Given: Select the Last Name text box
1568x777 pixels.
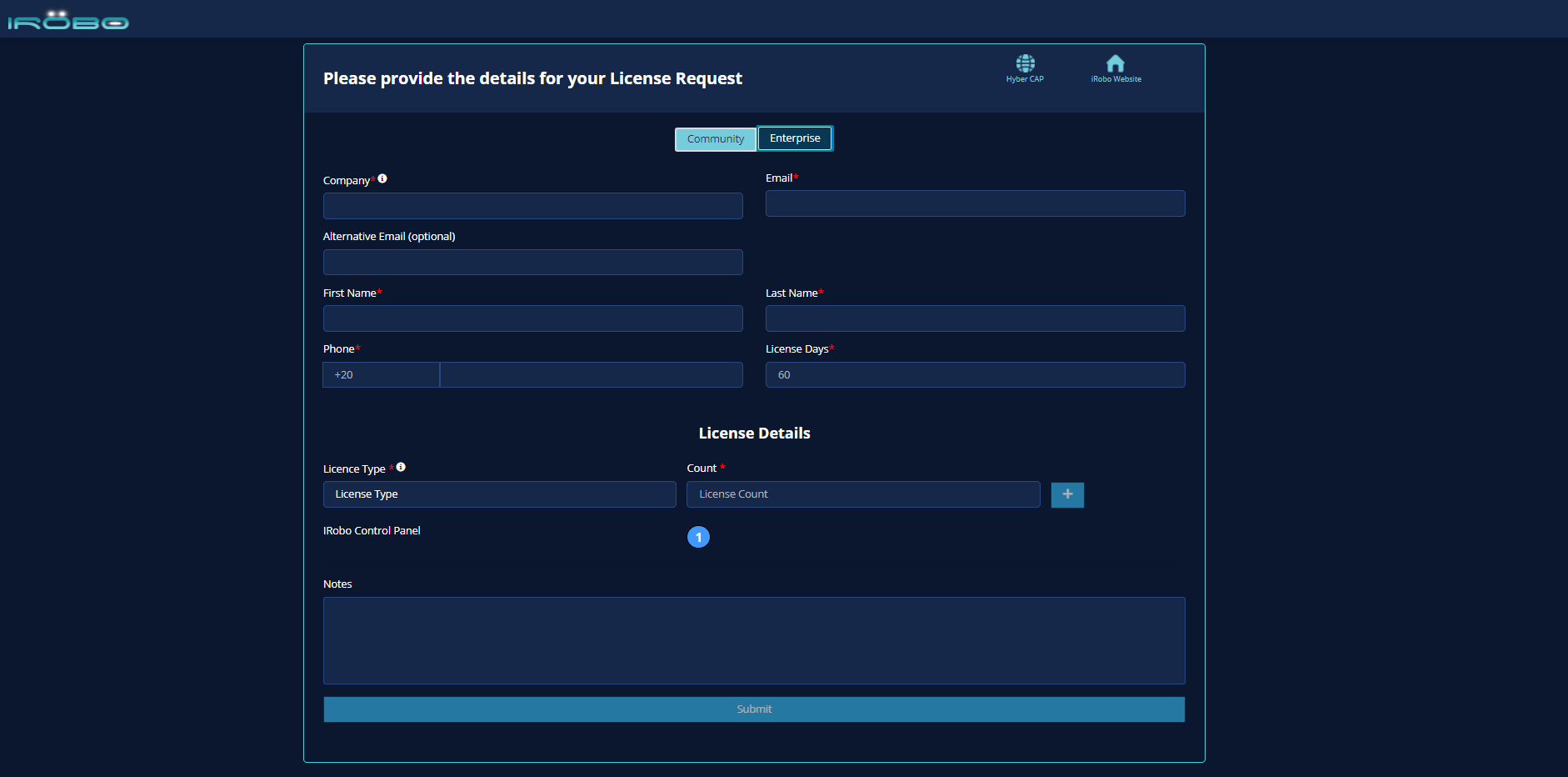Looking at the screenshot, I should (x=975, y=318).
